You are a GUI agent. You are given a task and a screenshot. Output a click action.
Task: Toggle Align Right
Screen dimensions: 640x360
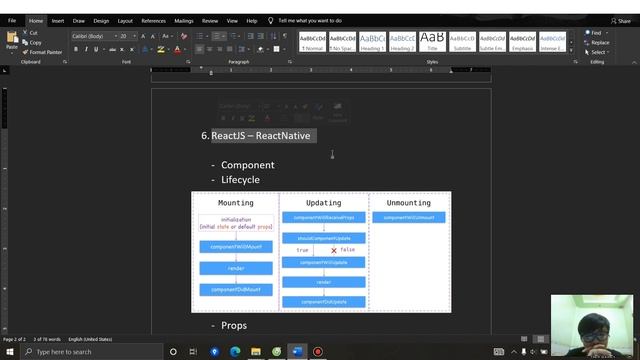(220, 49)
